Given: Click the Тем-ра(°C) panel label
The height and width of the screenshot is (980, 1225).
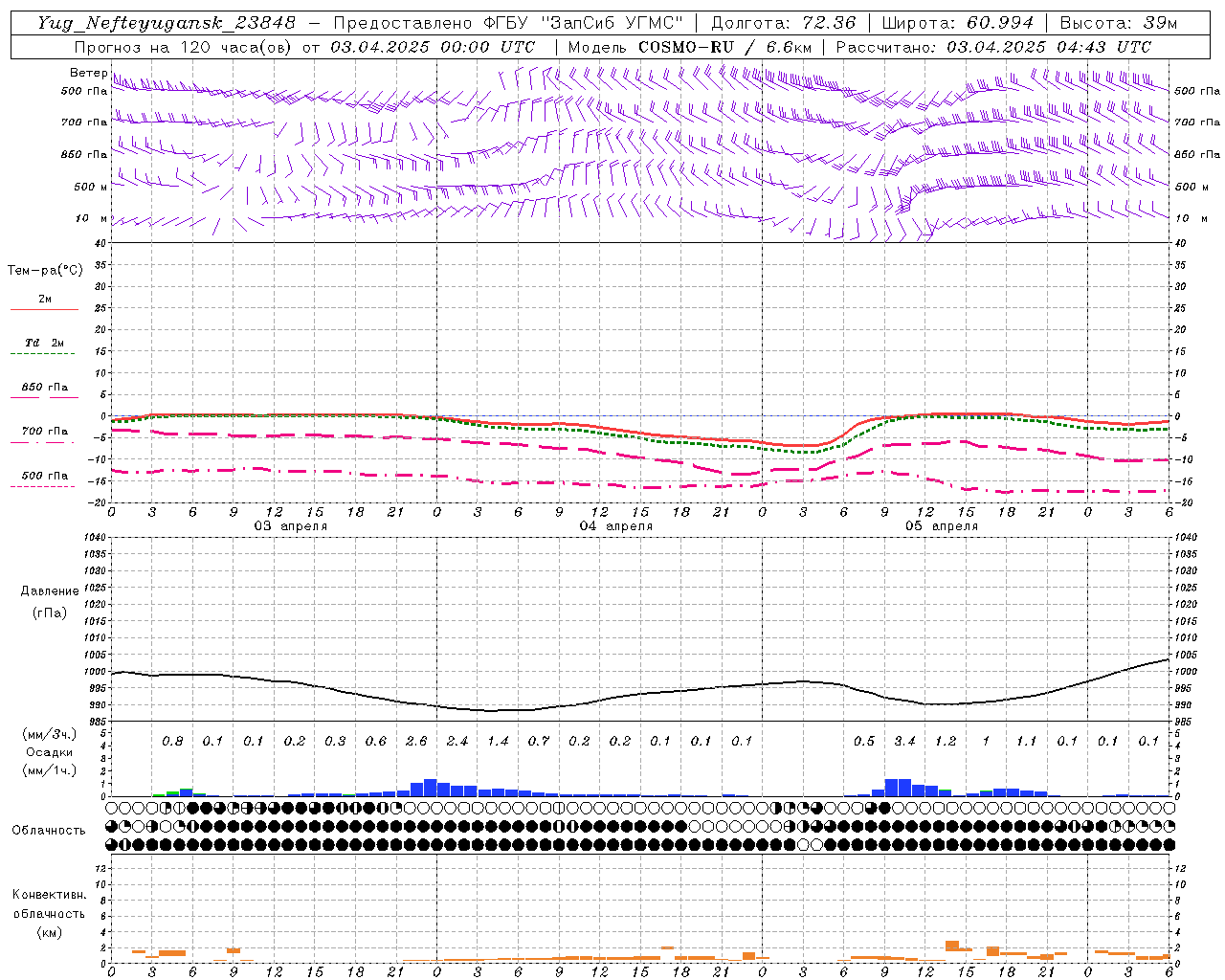Looking at the screenshot, I should (45, 271).
